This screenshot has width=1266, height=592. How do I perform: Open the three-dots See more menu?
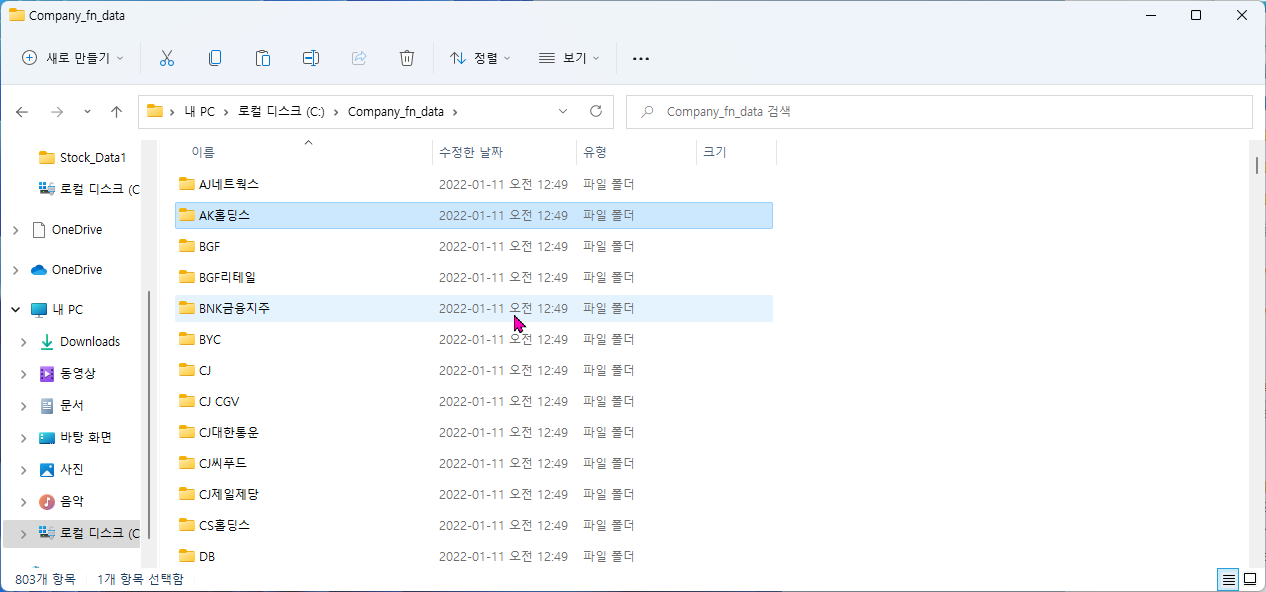pos(641,59)
